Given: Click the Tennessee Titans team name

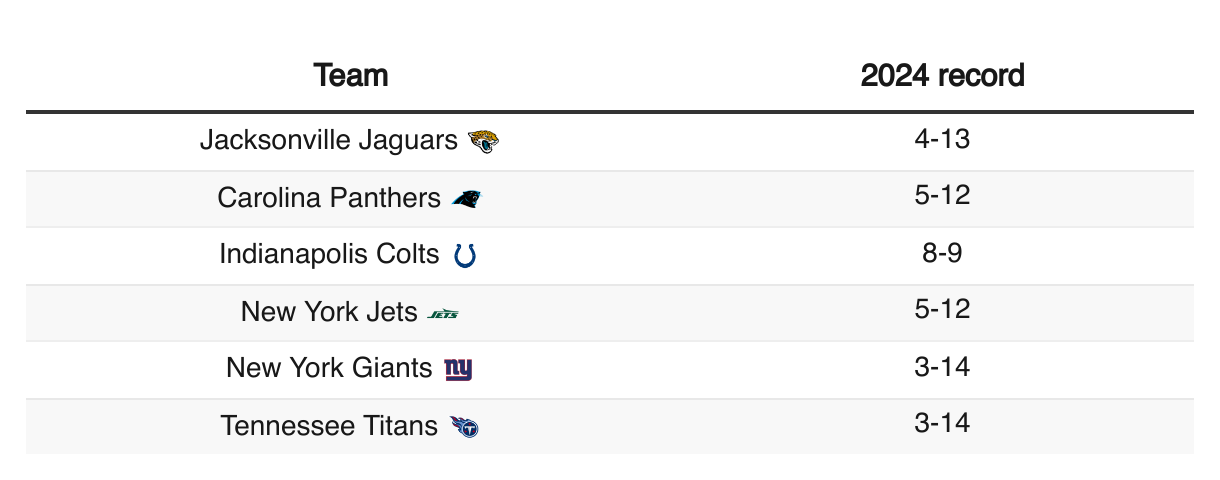Looking at the screenshot, I should [329, 426].
